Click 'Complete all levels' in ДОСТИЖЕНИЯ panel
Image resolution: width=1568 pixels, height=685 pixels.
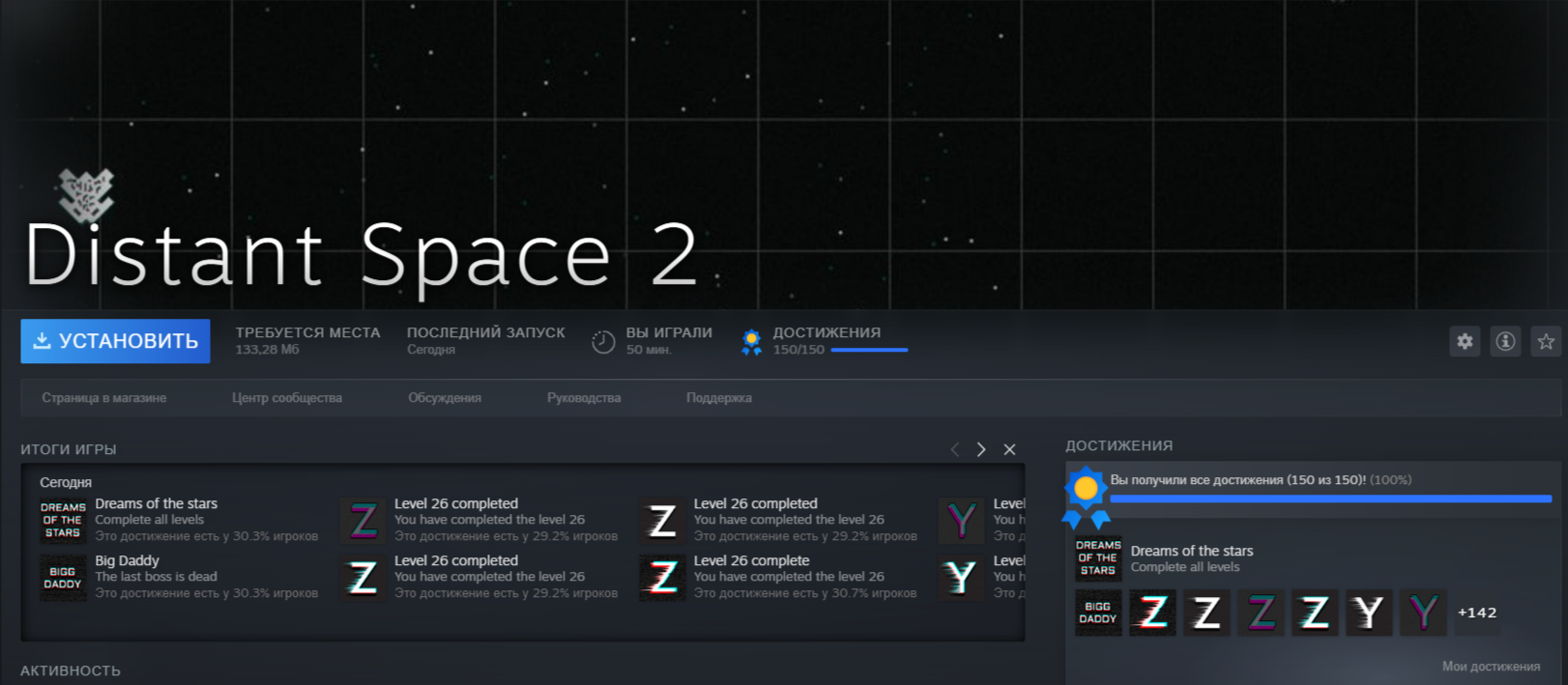1185,567
